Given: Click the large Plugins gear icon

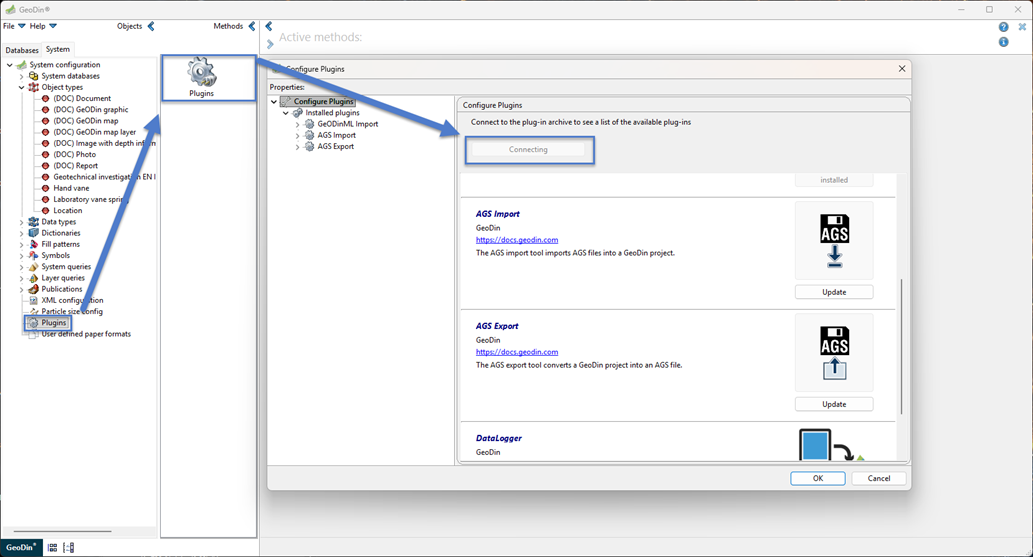Looking at the screenshot, I should coord(202,72).
